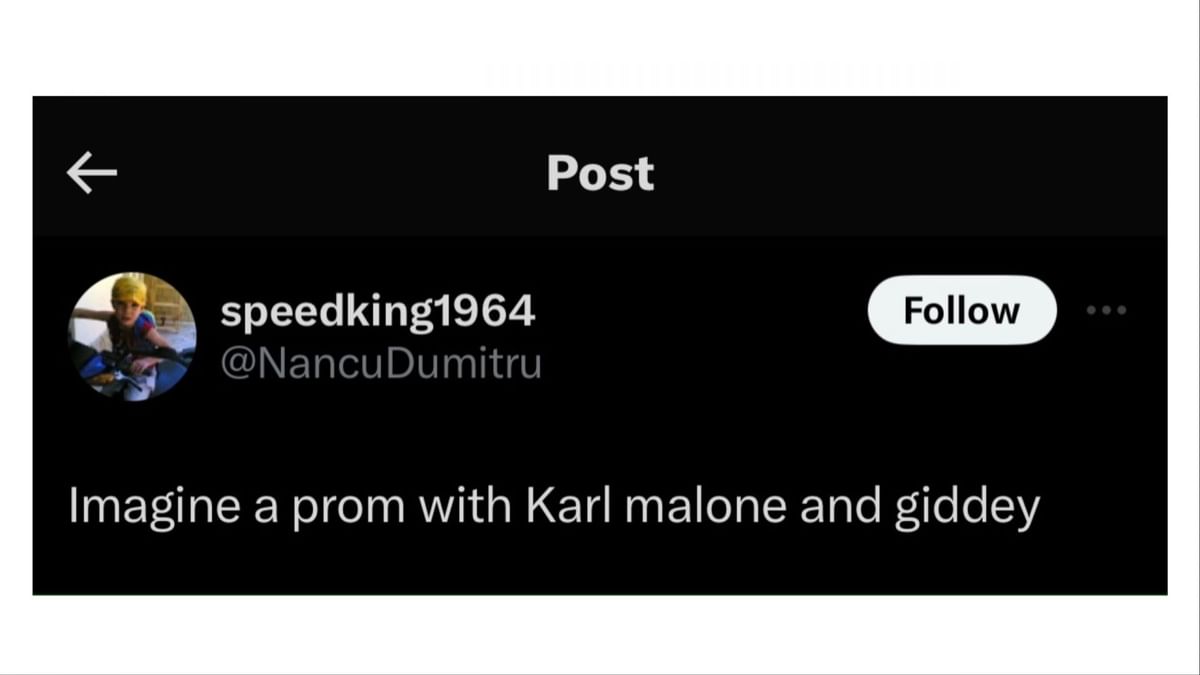
Task: Follow the speedking1964 account
Action: (x=961, y=310)
